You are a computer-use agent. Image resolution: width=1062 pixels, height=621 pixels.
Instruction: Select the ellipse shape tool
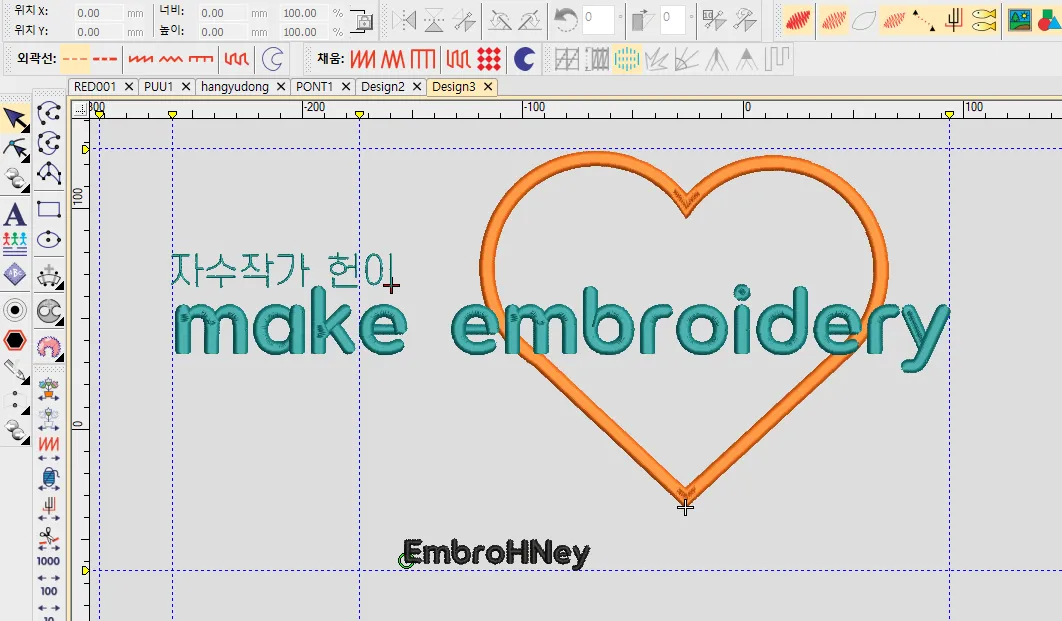pos(49,240)
